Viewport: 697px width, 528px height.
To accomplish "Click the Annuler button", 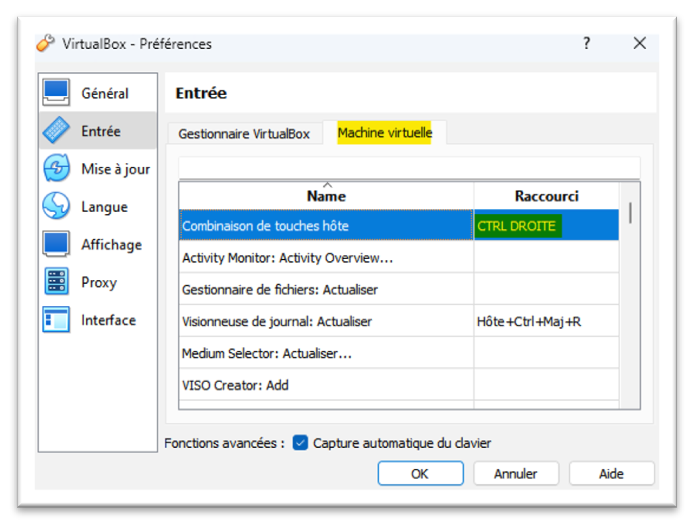I will 516,473.
